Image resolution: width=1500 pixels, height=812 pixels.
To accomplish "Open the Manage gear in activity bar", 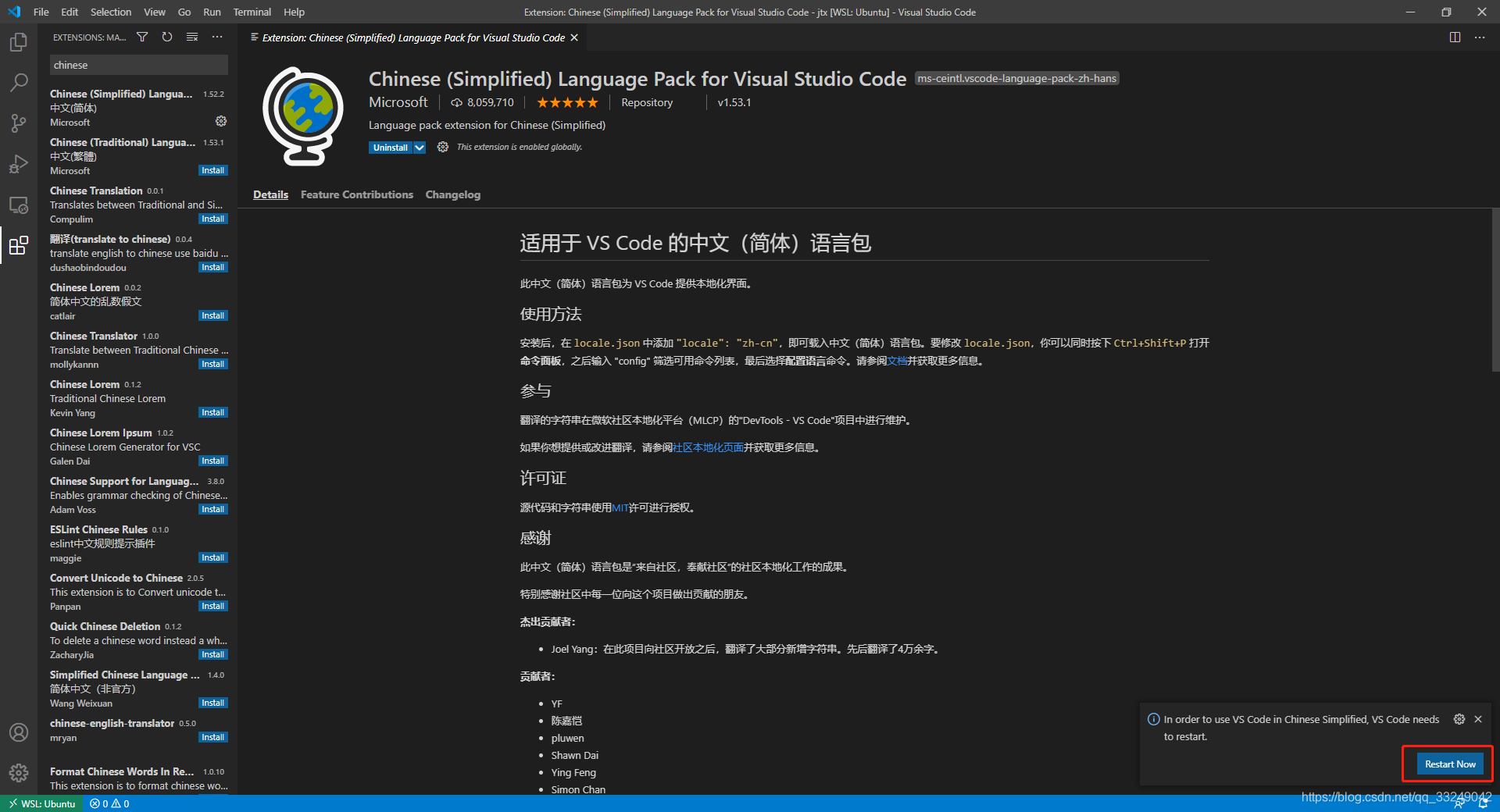I will [19, 773].
